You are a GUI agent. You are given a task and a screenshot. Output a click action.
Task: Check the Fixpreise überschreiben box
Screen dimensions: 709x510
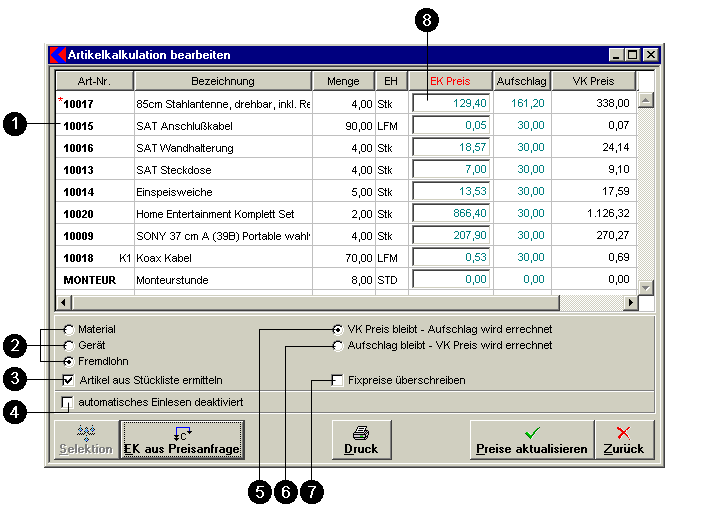tap(339, 380)
